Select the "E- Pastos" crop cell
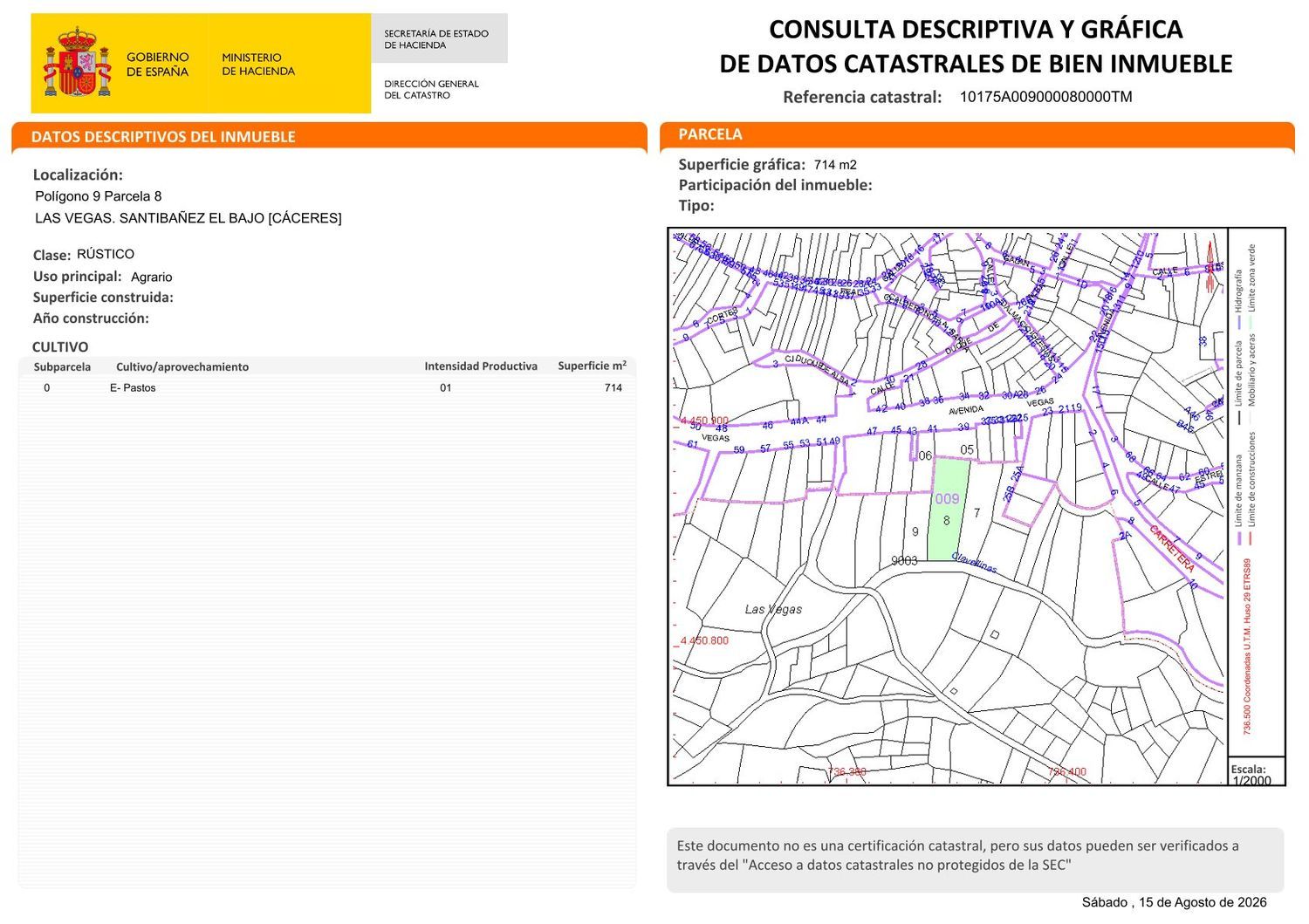 [x=133, y=388]
